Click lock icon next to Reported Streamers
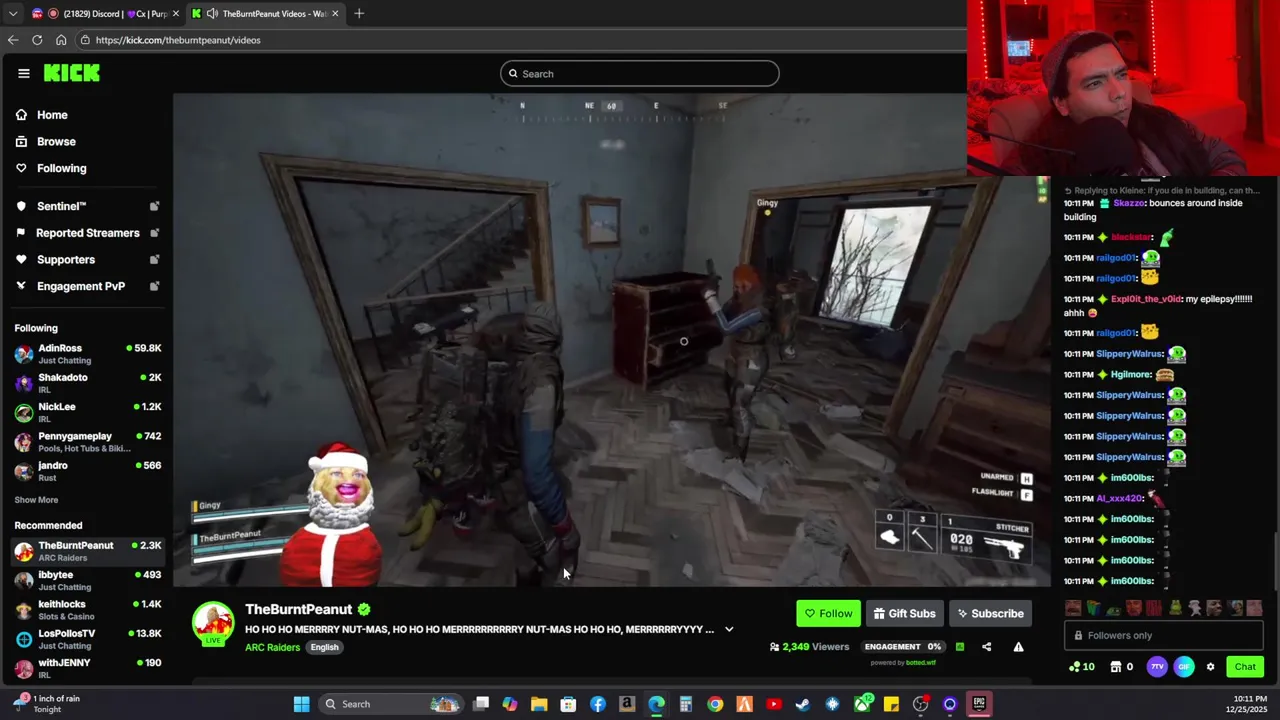This screenshot has width=1280, height=720. (x=154, y=233)
